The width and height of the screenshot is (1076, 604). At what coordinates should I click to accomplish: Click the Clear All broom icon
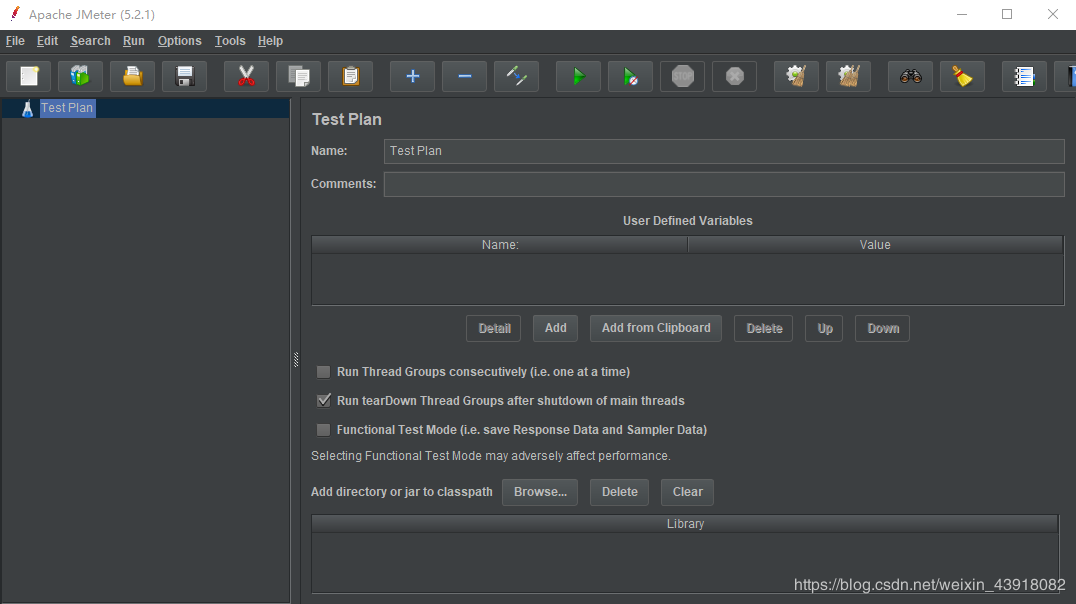click(x=962, y=76)
